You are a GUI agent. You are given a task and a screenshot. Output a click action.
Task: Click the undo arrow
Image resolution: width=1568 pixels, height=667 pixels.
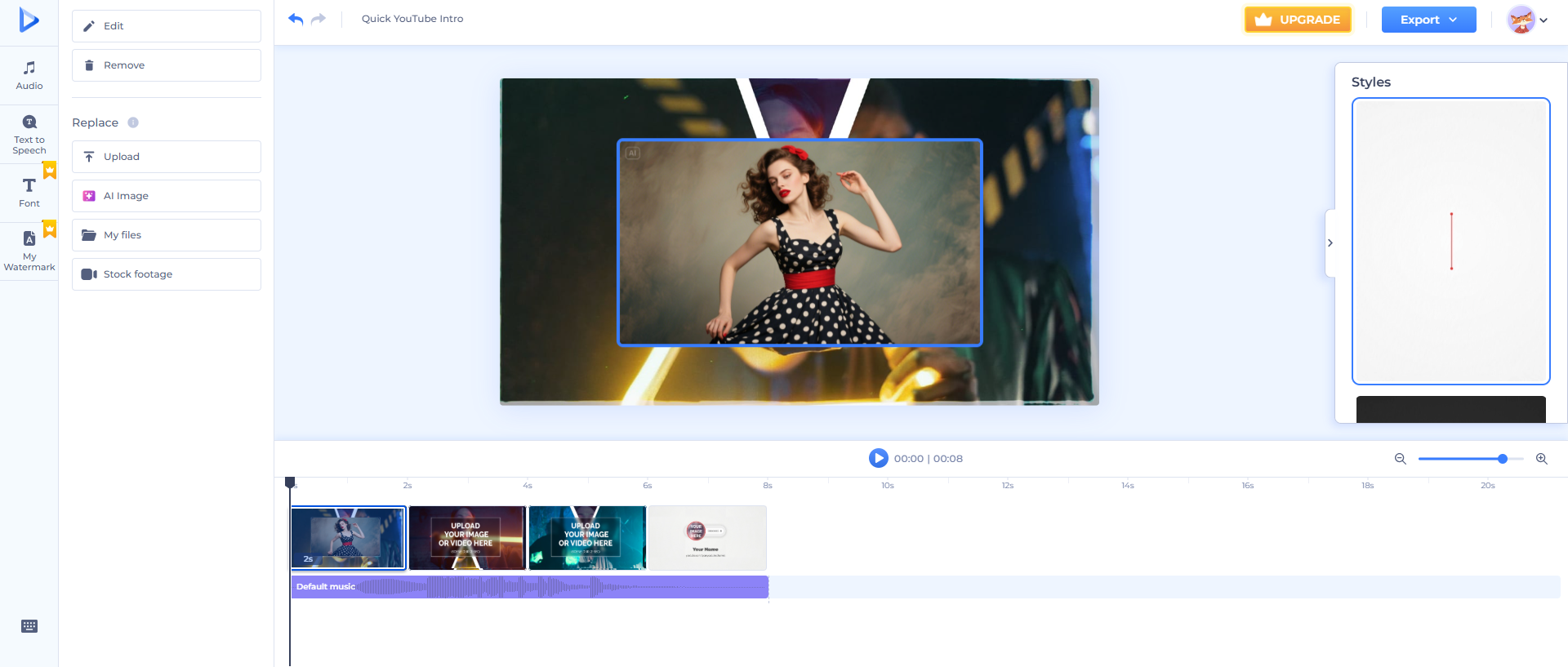[296, 19]
